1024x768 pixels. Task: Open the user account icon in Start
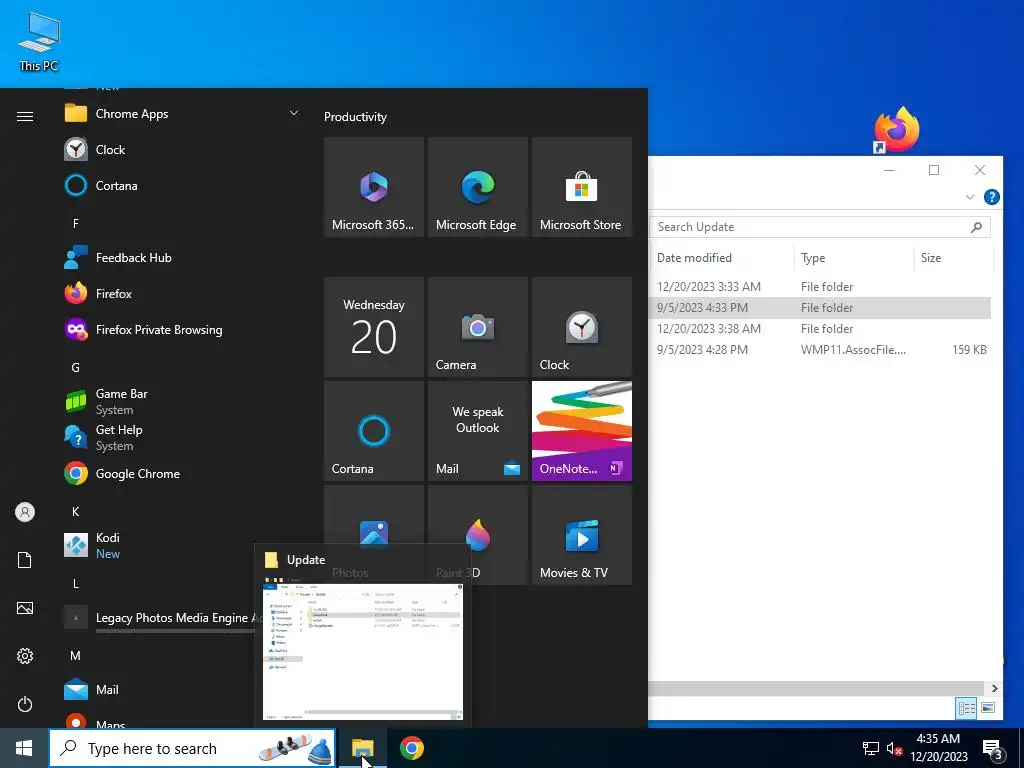tap(25, 512)
